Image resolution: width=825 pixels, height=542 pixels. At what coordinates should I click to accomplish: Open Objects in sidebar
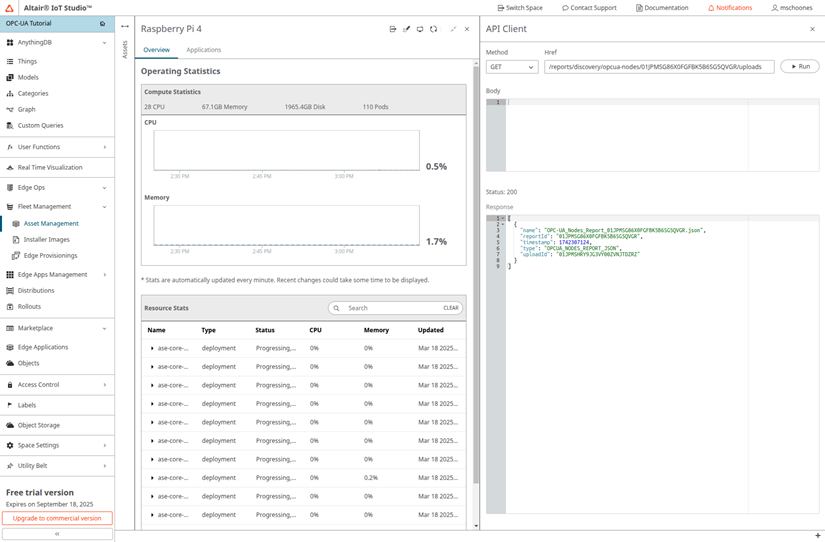tap(28, 364)
